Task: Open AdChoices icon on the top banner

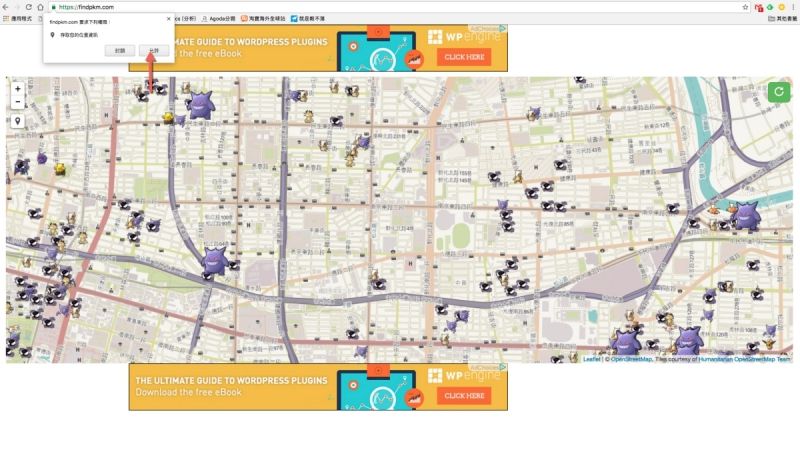Action: pyautogui.click(x=503, y=29)
